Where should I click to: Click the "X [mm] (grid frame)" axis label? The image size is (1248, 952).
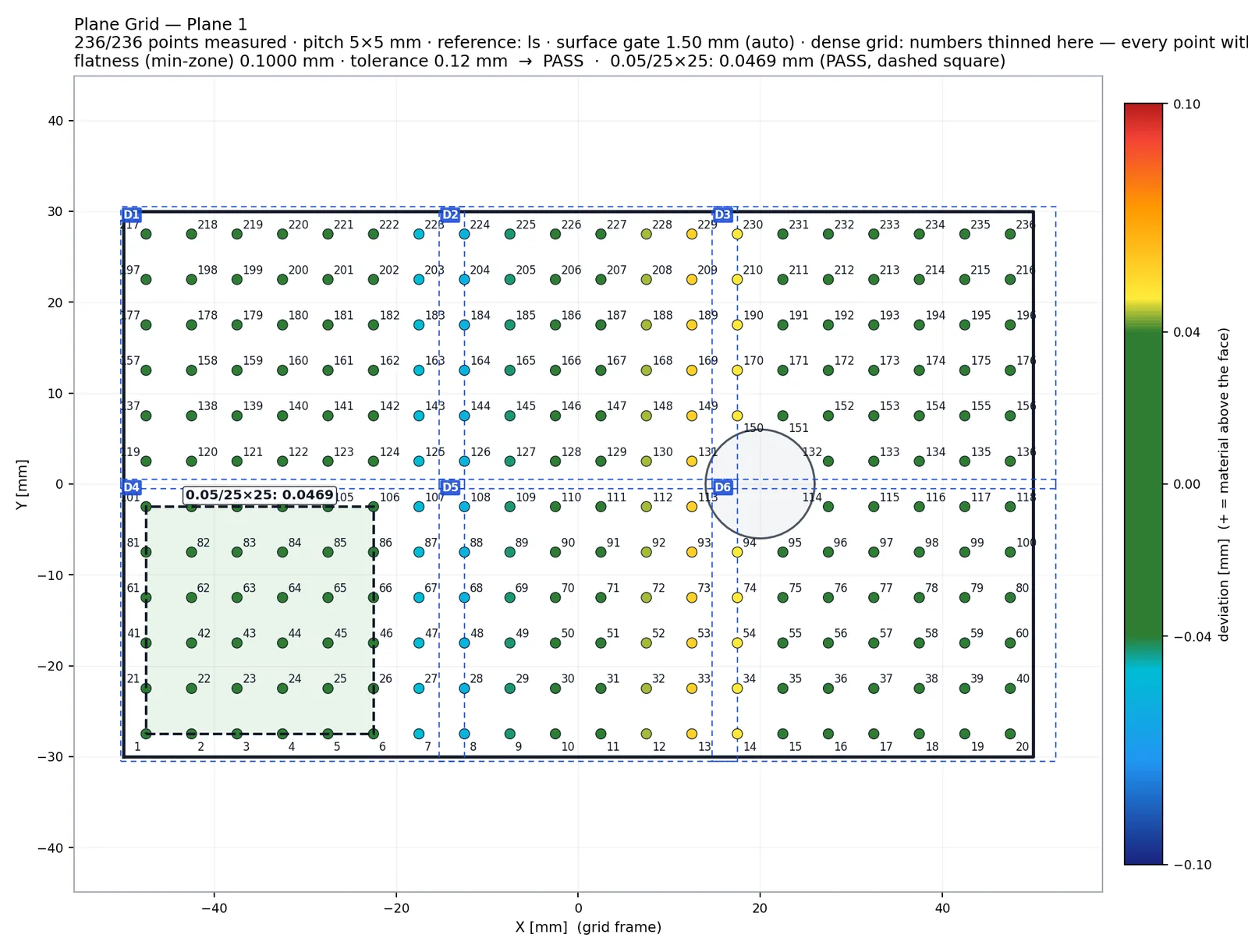tap(588, 927)
